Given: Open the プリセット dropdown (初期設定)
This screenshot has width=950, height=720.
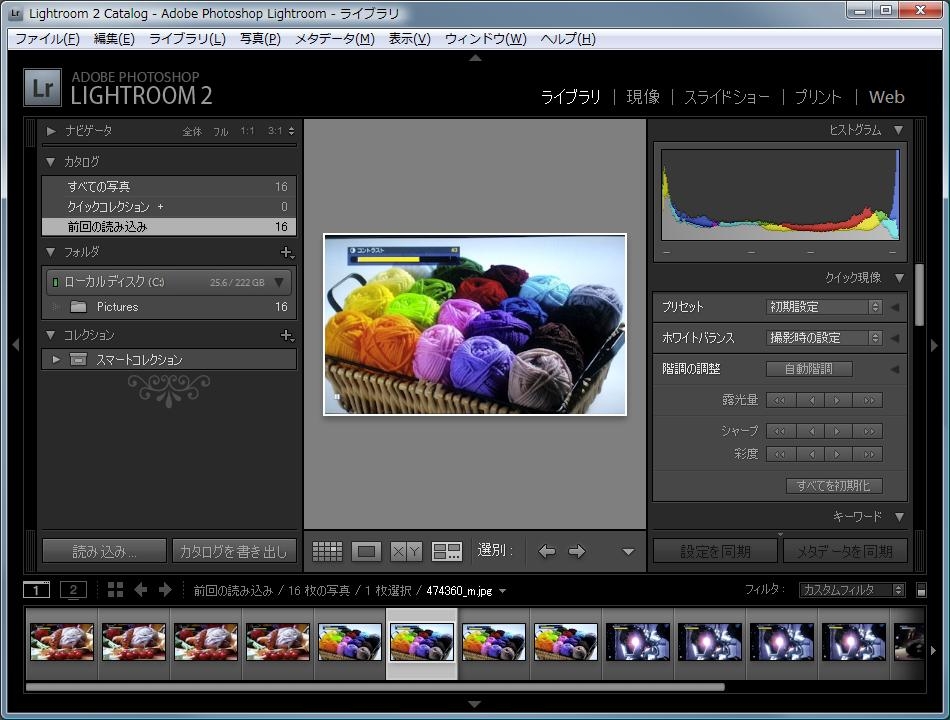Looking at the screenshot, I should tap(824, 307).
